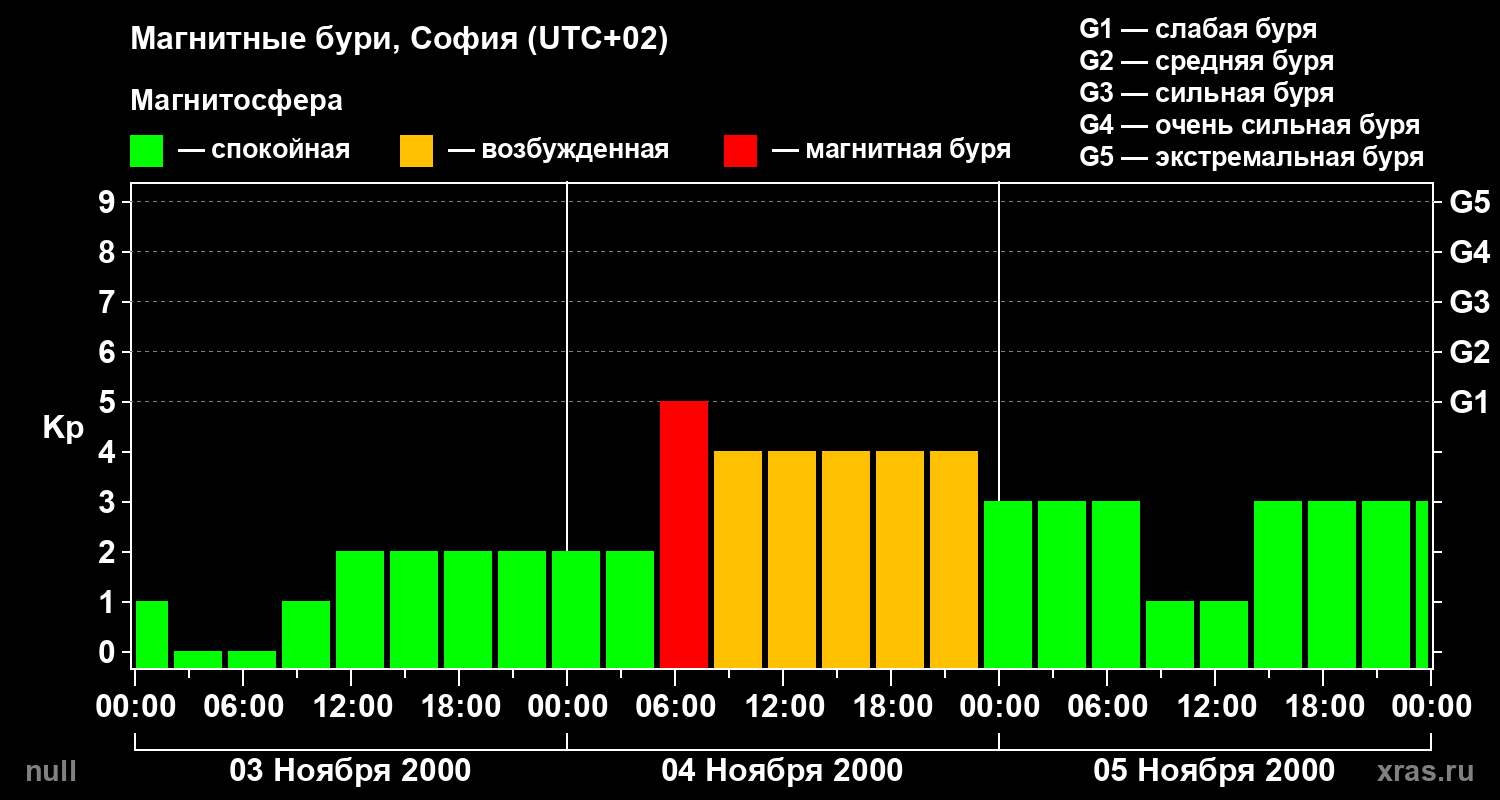Click the red 'магнитная буря' legend swatch
The height and width of the screenshot is (800, 1500).
(741, 151)
